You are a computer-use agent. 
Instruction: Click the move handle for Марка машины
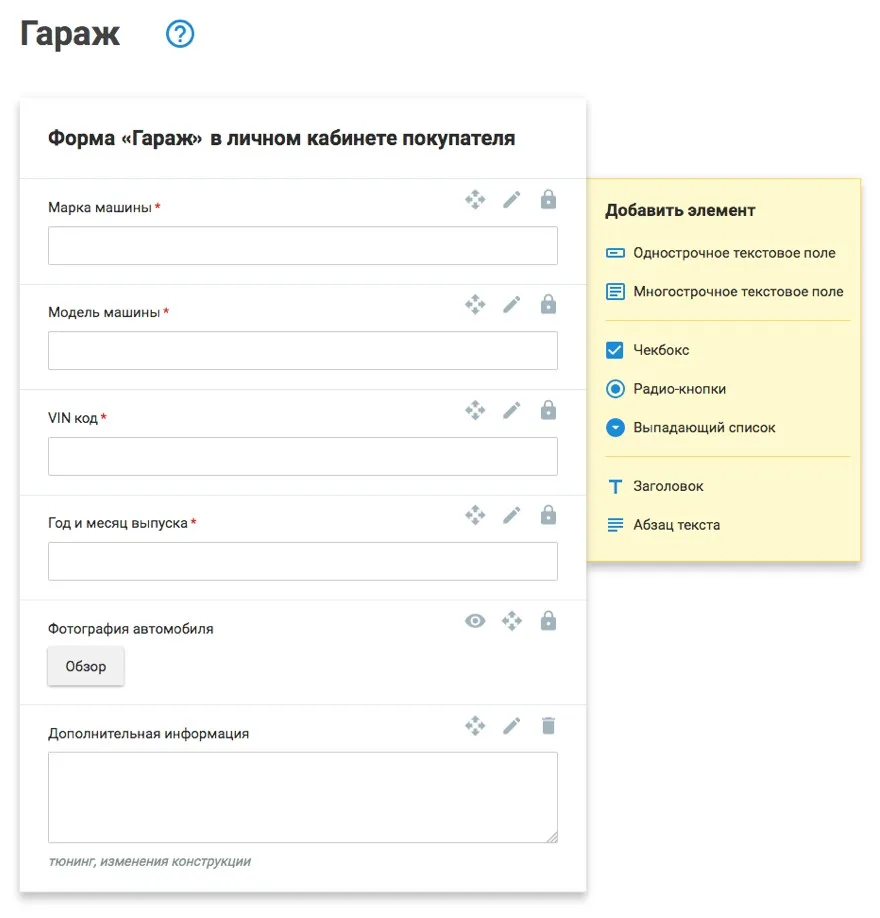click(x=475, y=200)
